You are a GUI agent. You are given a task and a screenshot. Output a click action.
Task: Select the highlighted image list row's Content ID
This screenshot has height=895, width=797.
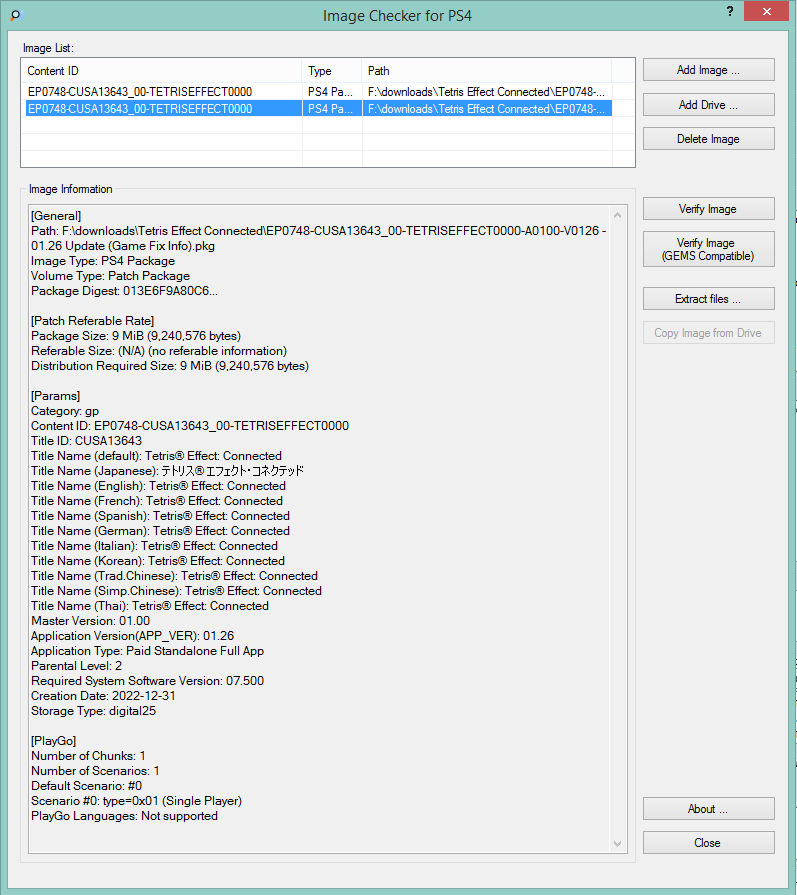(140, 108)
